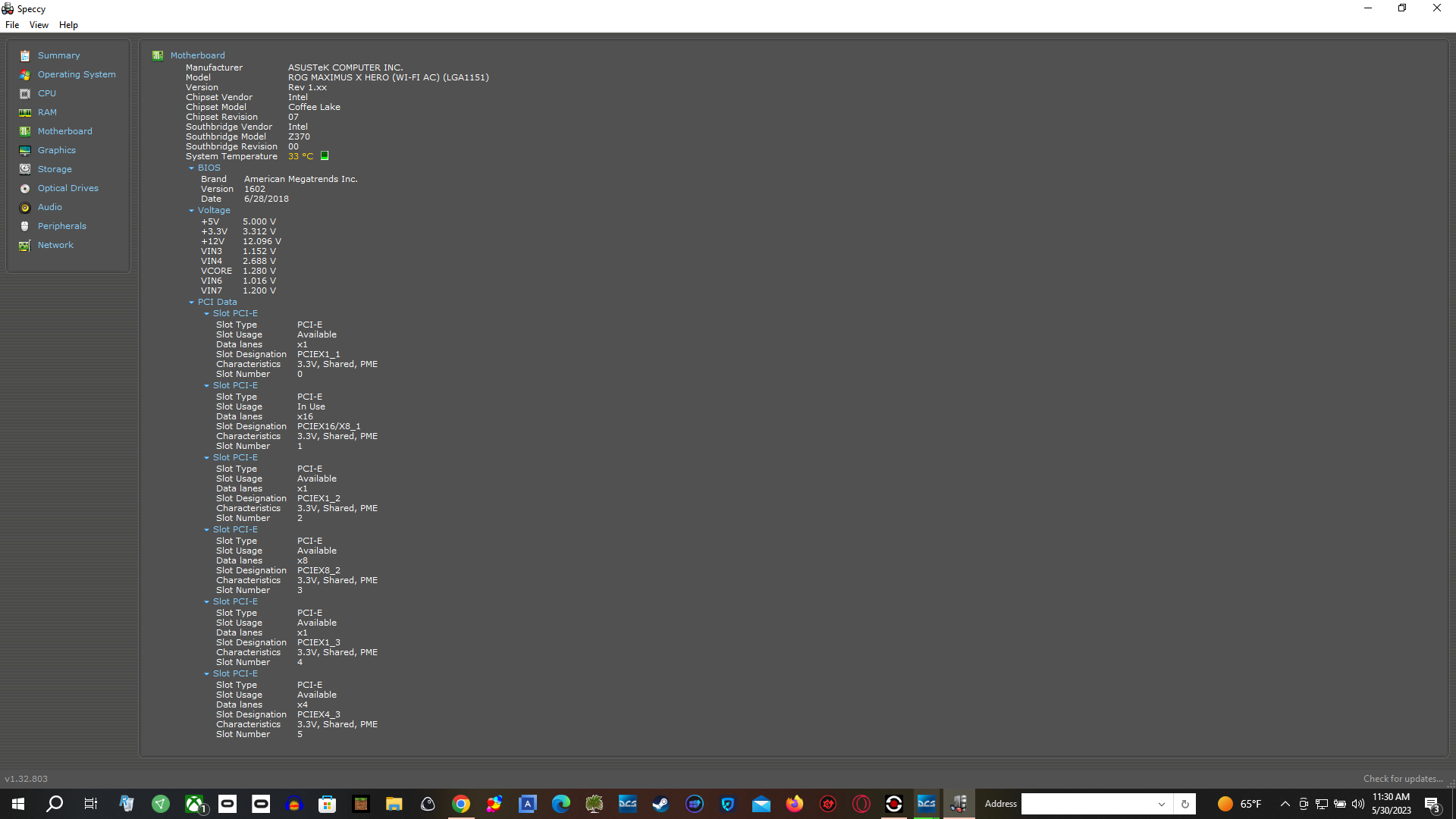Go to Storage section

tap(55, 170)
